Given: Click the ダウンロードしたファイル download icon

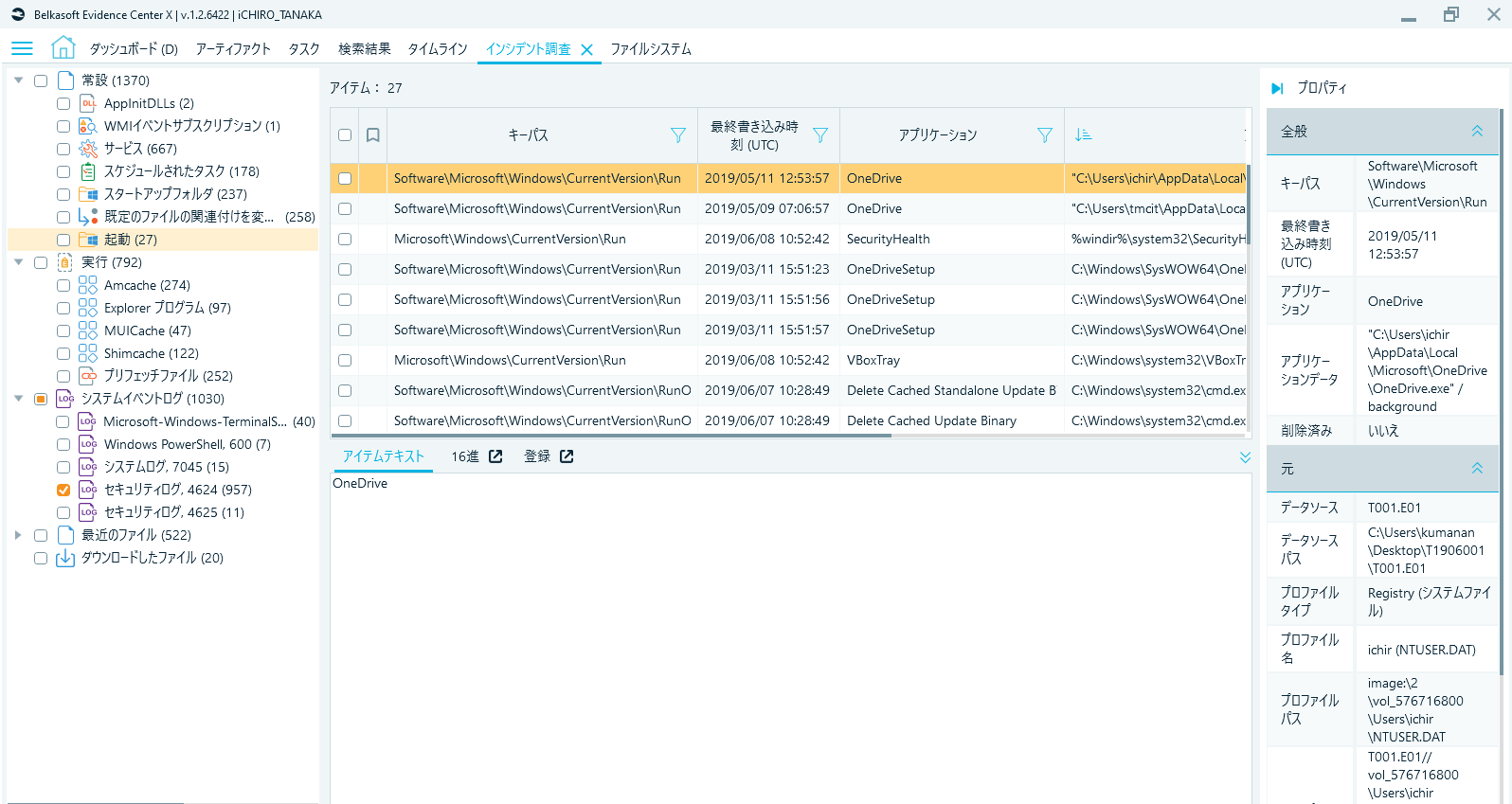Looking at the screenshot, I should (x=65, y=558).
